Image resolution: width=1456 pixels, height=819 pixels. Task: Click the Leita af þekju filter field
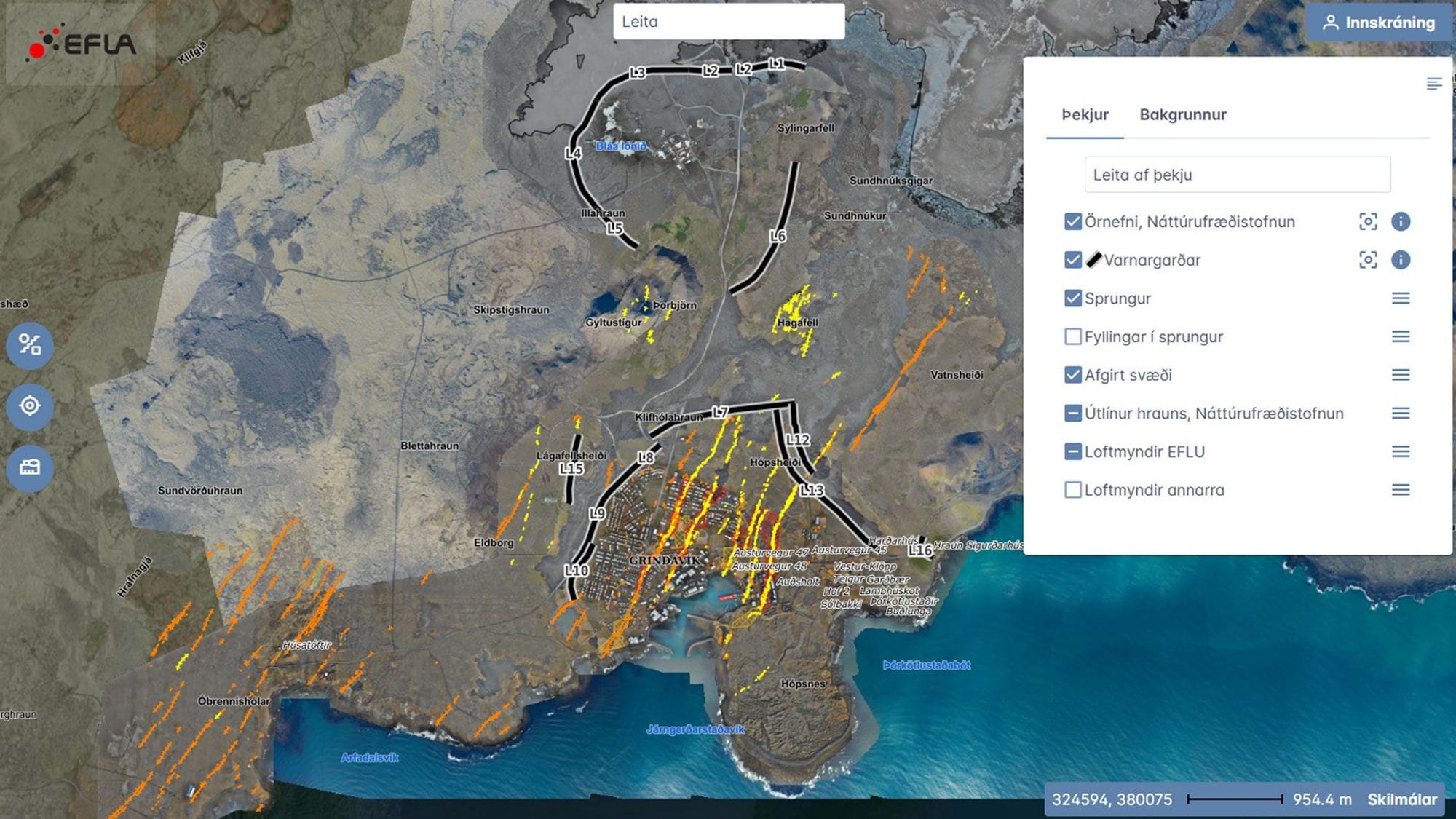(1238, 175)
